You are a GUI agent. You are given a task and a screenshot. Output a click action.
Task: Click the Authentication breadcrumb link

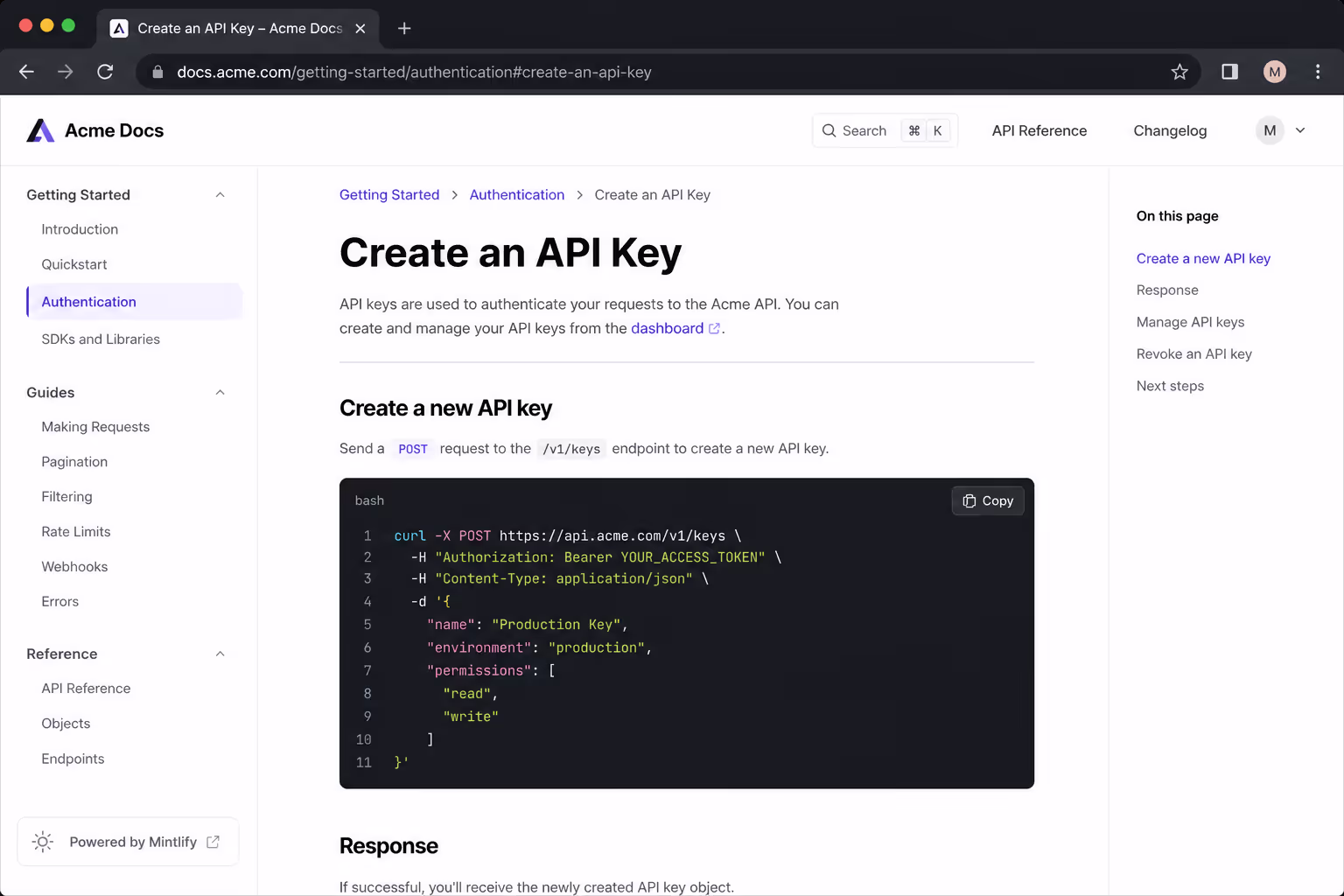517,194
